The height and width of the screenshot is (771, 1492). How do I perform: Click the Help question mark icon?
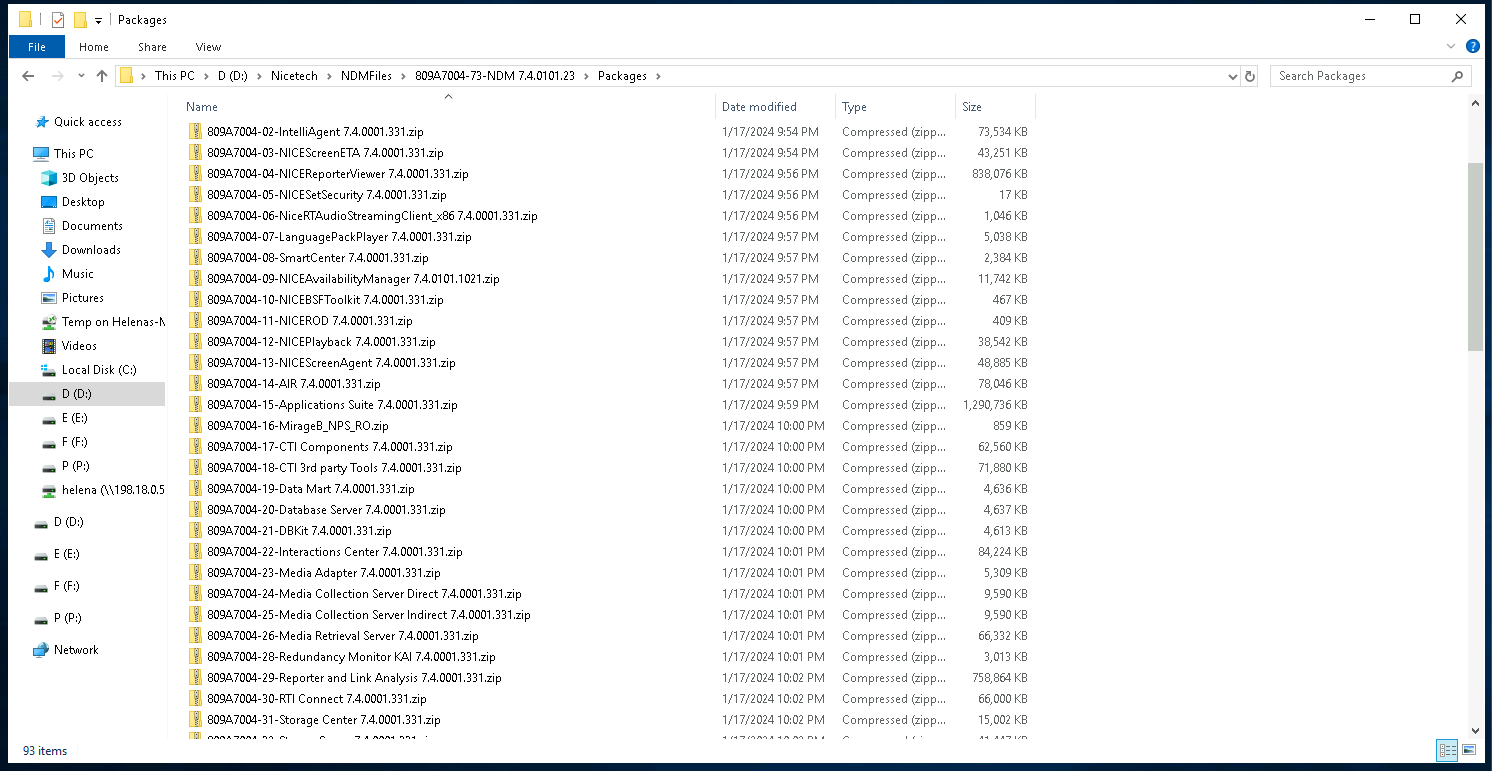1472,47
